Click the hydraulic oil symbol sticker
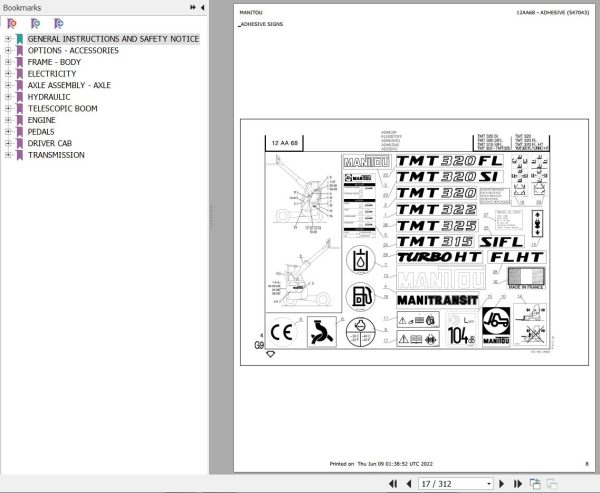600x493 pixels. (x=360, y=260)
